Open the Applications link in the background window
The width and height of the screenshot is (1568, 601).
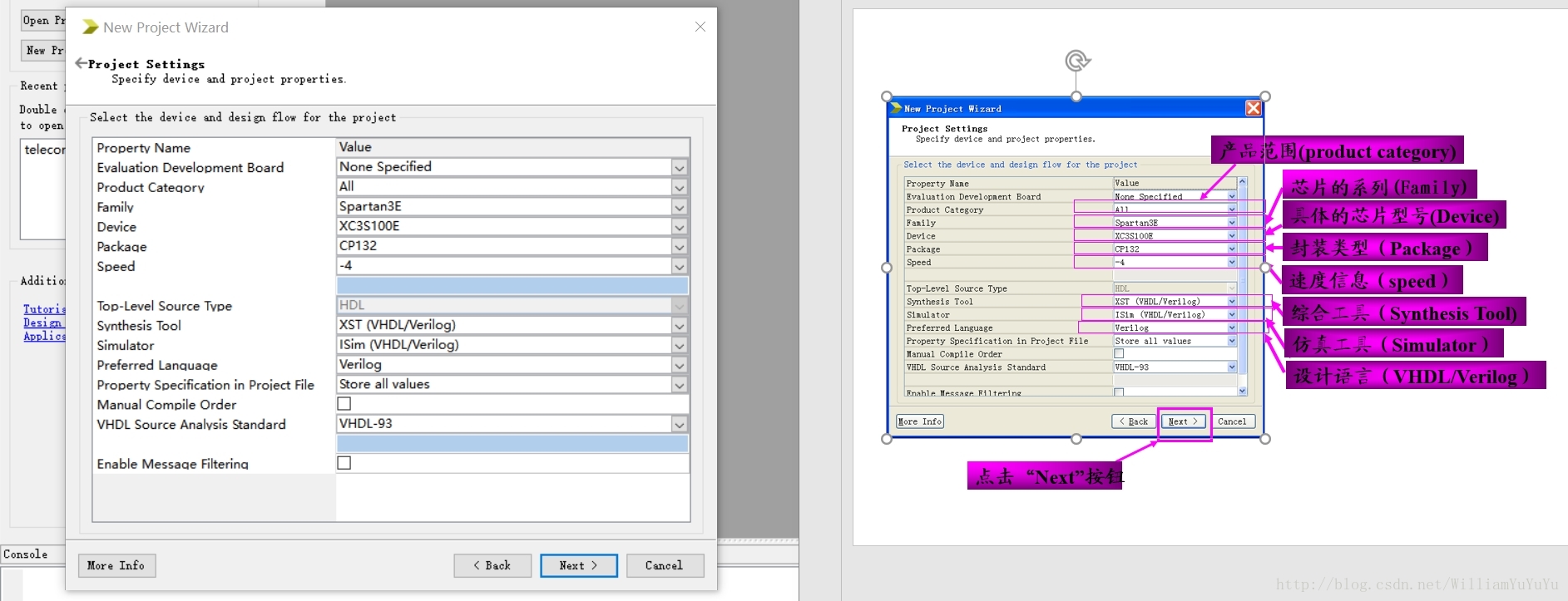[44, 336]
